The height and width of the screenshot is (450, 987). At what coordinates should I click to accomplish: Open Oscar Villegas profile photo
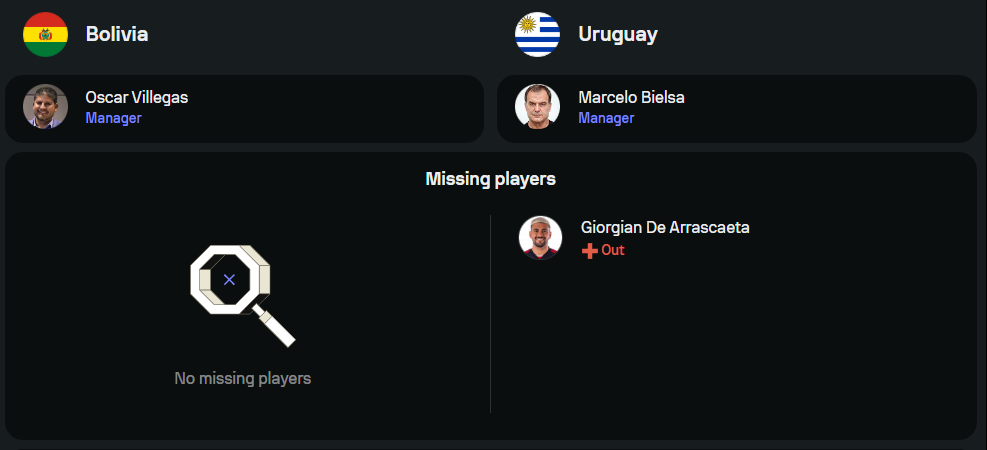click(x=45, y=106)
